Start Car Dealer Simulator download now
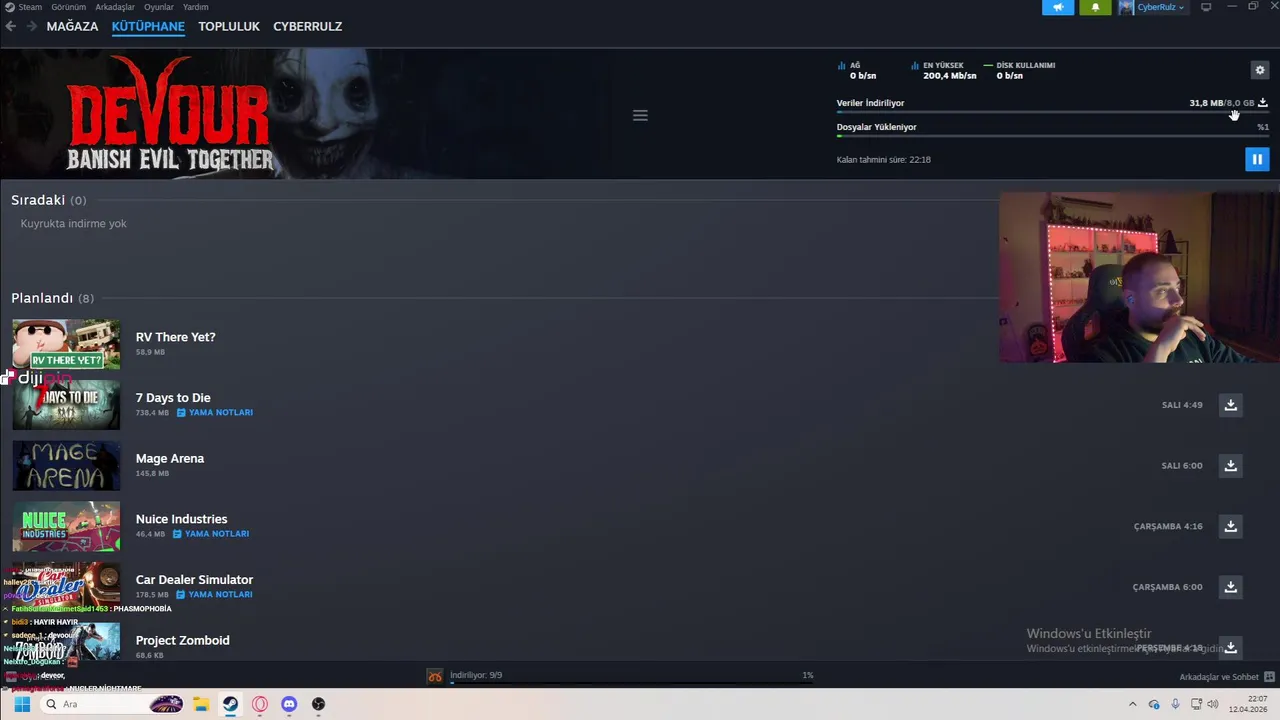 [x=1231, y=587]
